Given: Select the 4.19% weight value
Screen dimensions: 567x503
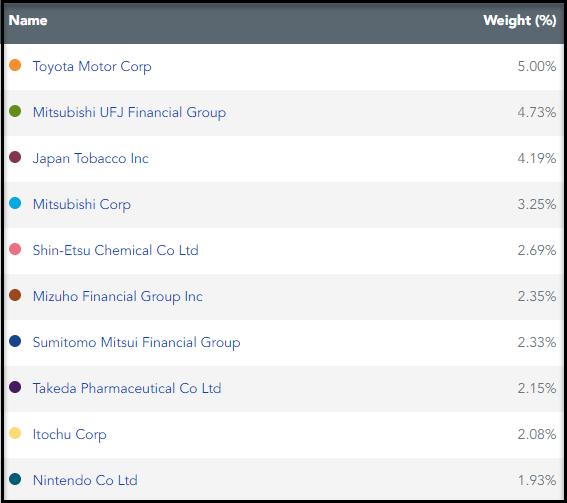Looking at the screenshot, I should tap(537, 158).
